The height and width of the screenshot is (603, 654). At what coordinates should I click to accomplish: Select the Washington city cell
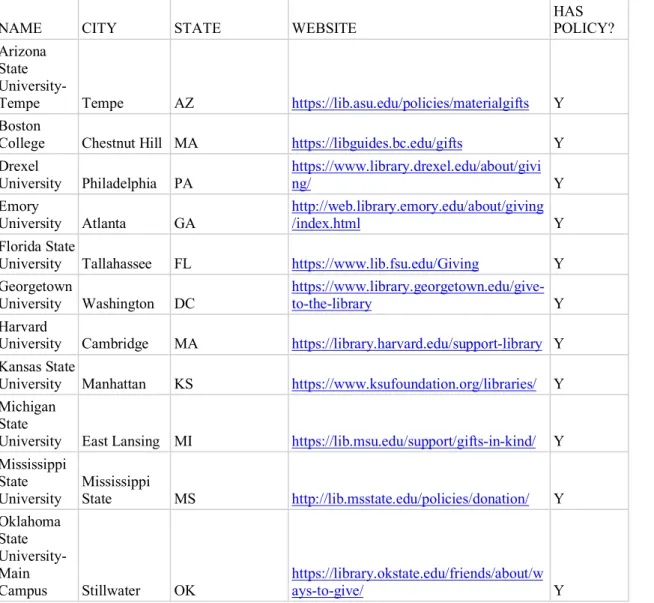124,294
